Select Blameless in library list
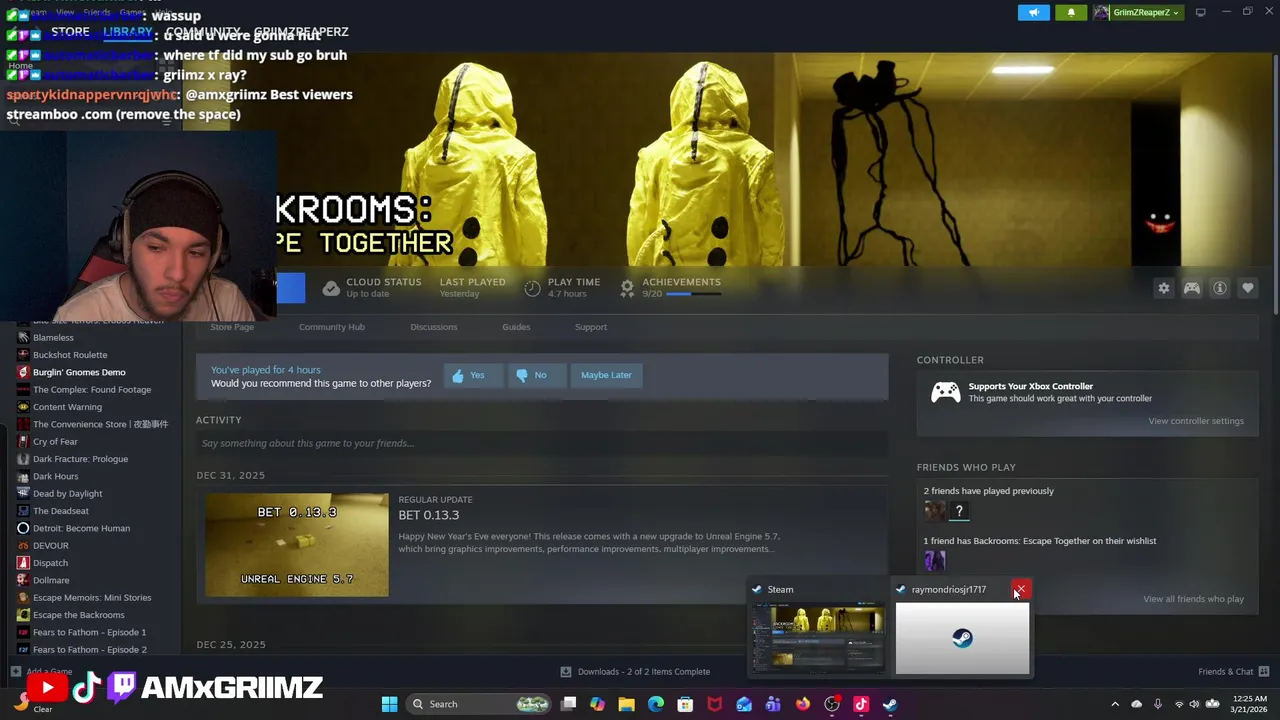 (x=53, y=337)
